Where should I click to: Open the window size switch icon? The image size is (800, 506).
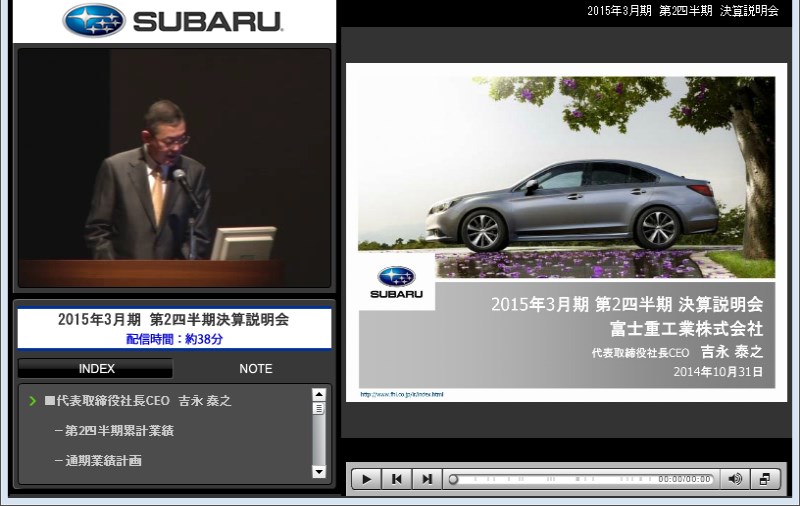(765, 479)
